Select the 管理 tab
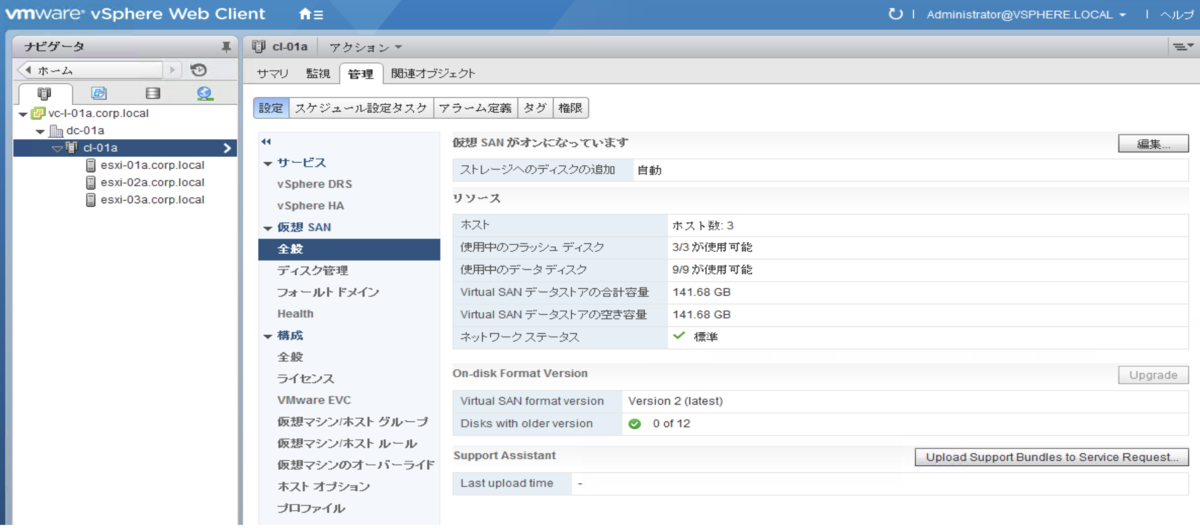This screenshot has width=1200, height=528. tap(361, 74)
